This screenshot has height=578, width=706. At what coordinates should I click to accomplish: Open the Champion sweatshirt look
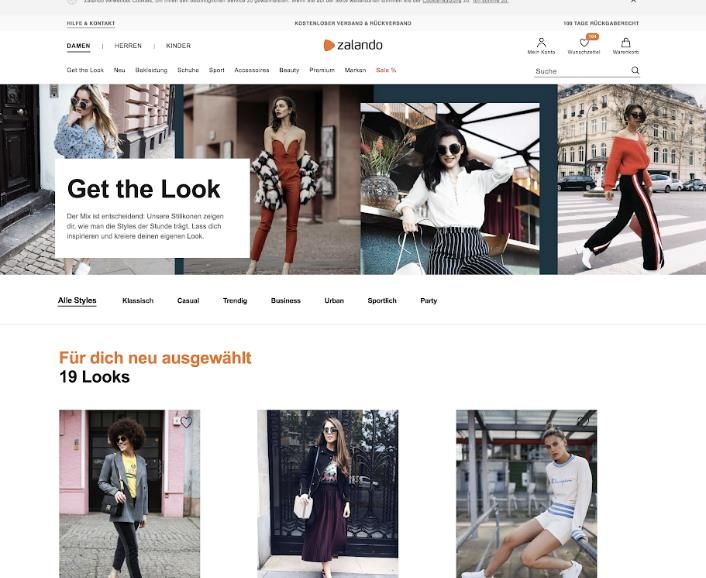tap(526, 493)
